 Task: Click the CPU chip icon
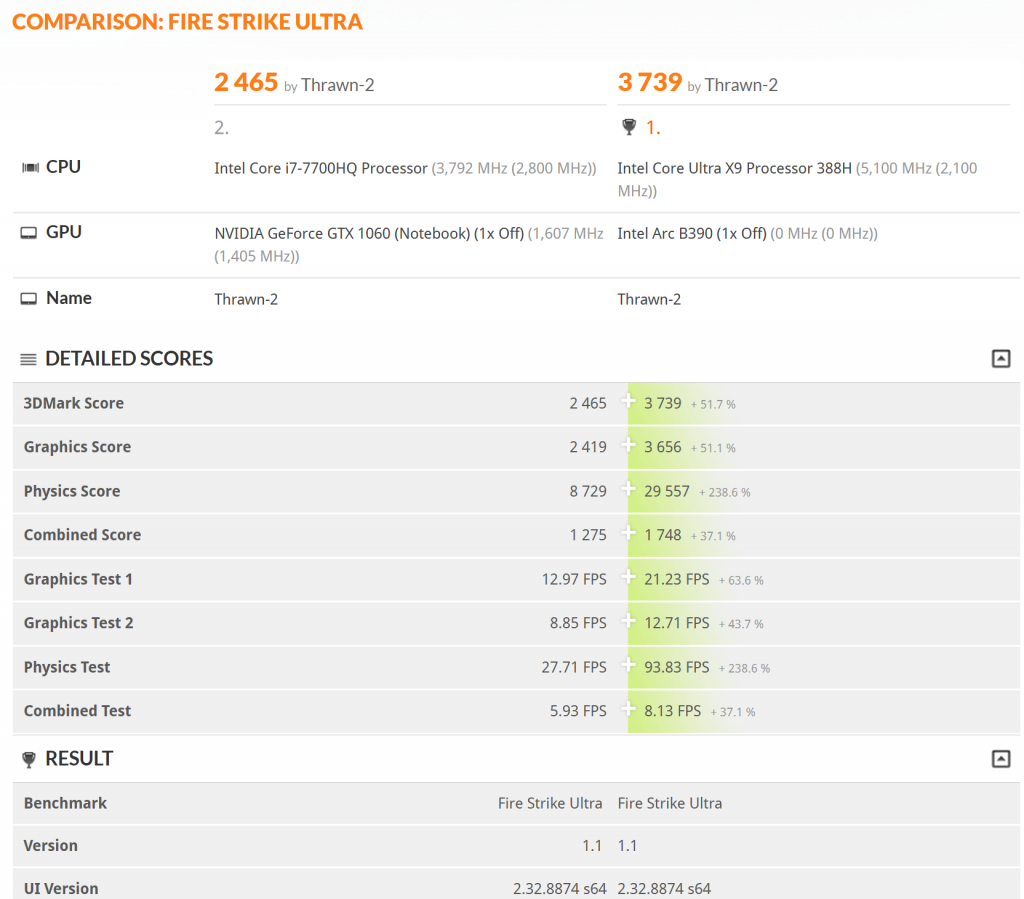click(x=30, y=168)
